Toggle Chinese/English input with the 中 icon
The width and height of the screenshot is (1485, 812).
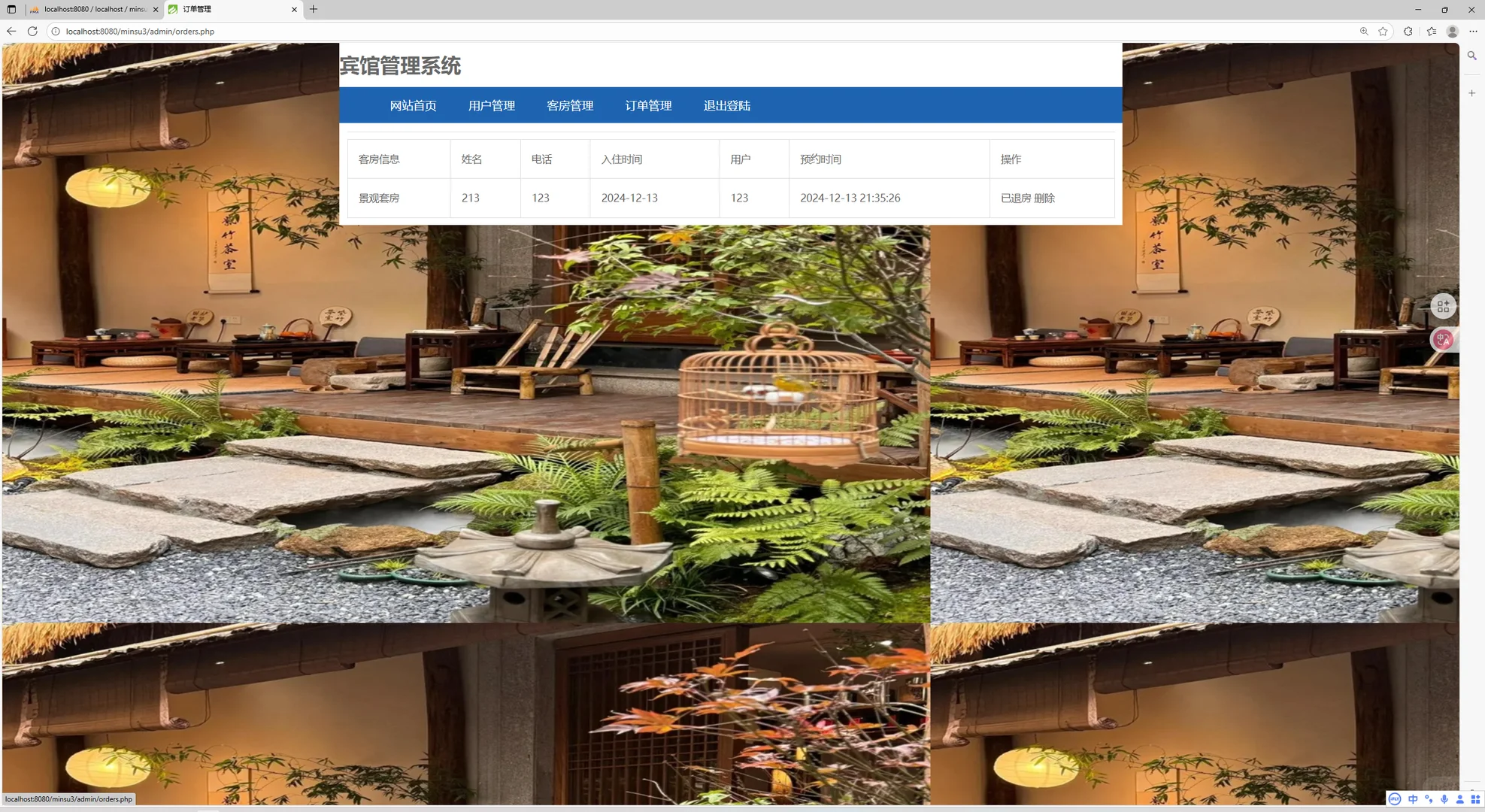click(x=1413, y=799)
